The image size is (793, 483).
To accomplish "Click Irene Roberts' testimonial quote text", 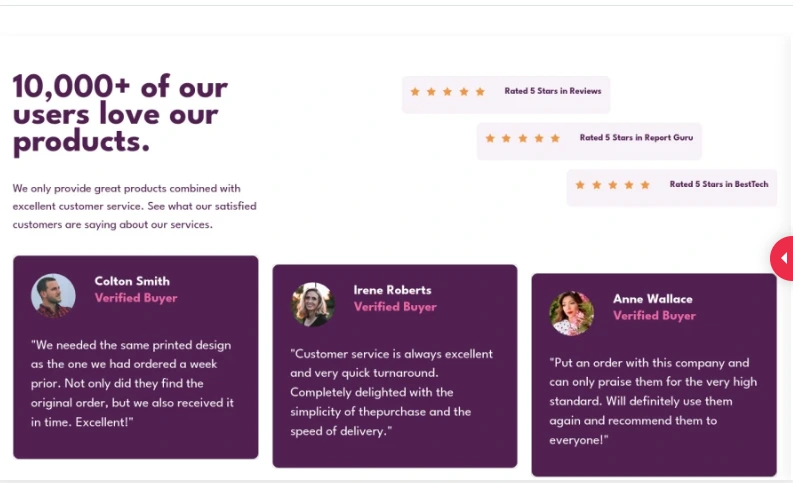I will [391, 392].
